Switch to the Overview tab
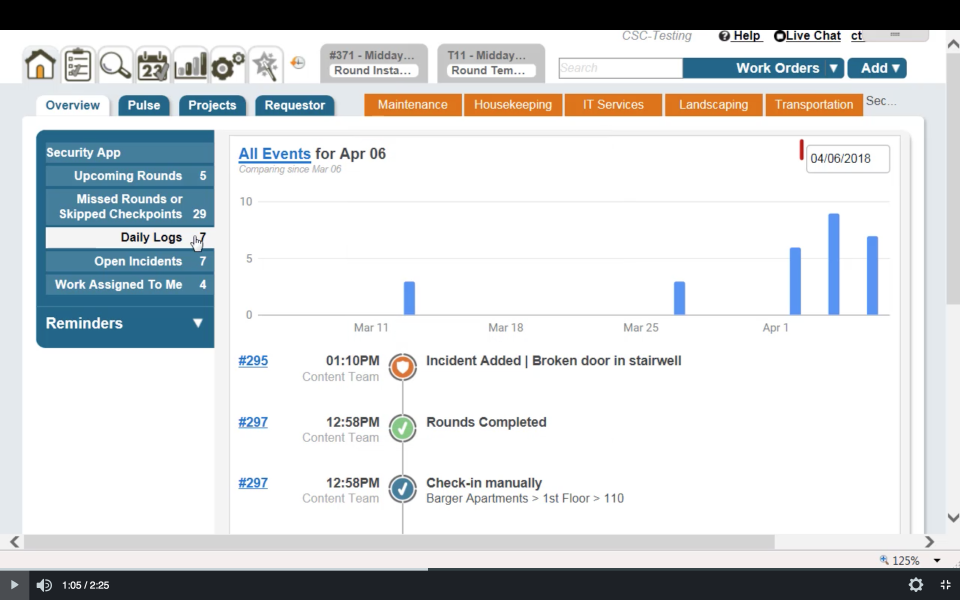Viewport: 960px width, 600px height. [72, 105]
